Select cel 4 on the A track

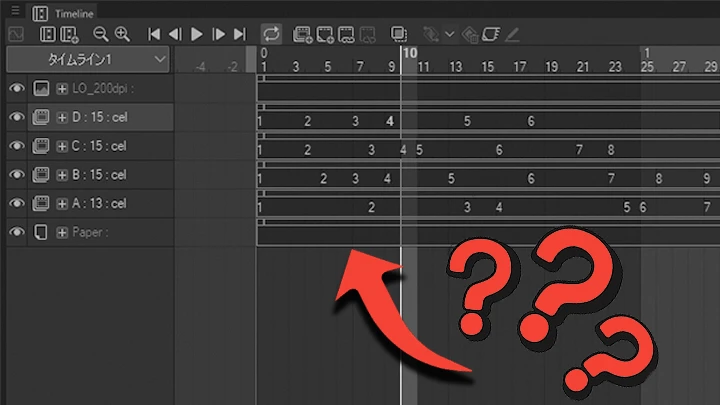499,207
